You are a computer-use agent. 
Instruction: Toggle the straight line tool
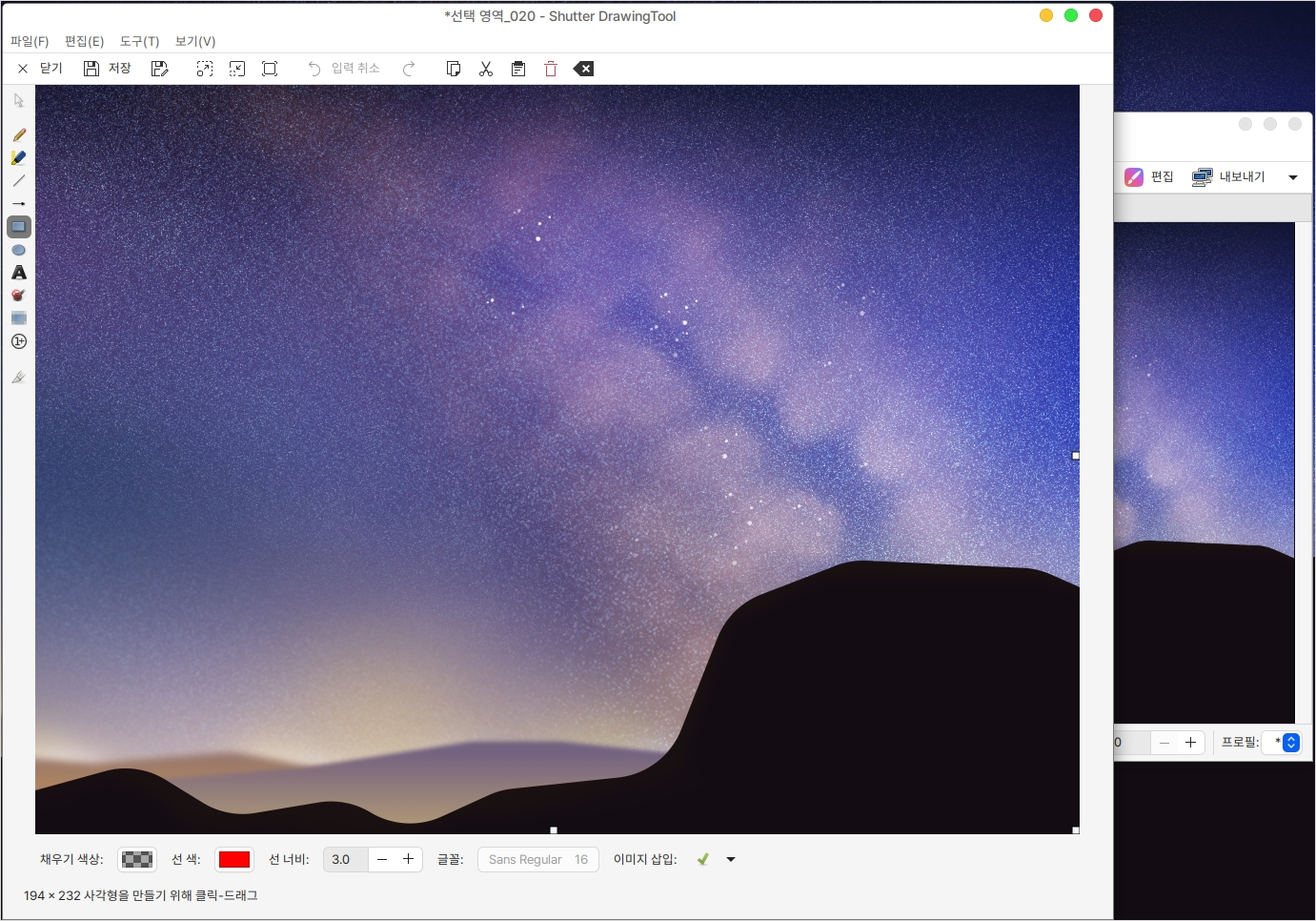tap(19, 181)
